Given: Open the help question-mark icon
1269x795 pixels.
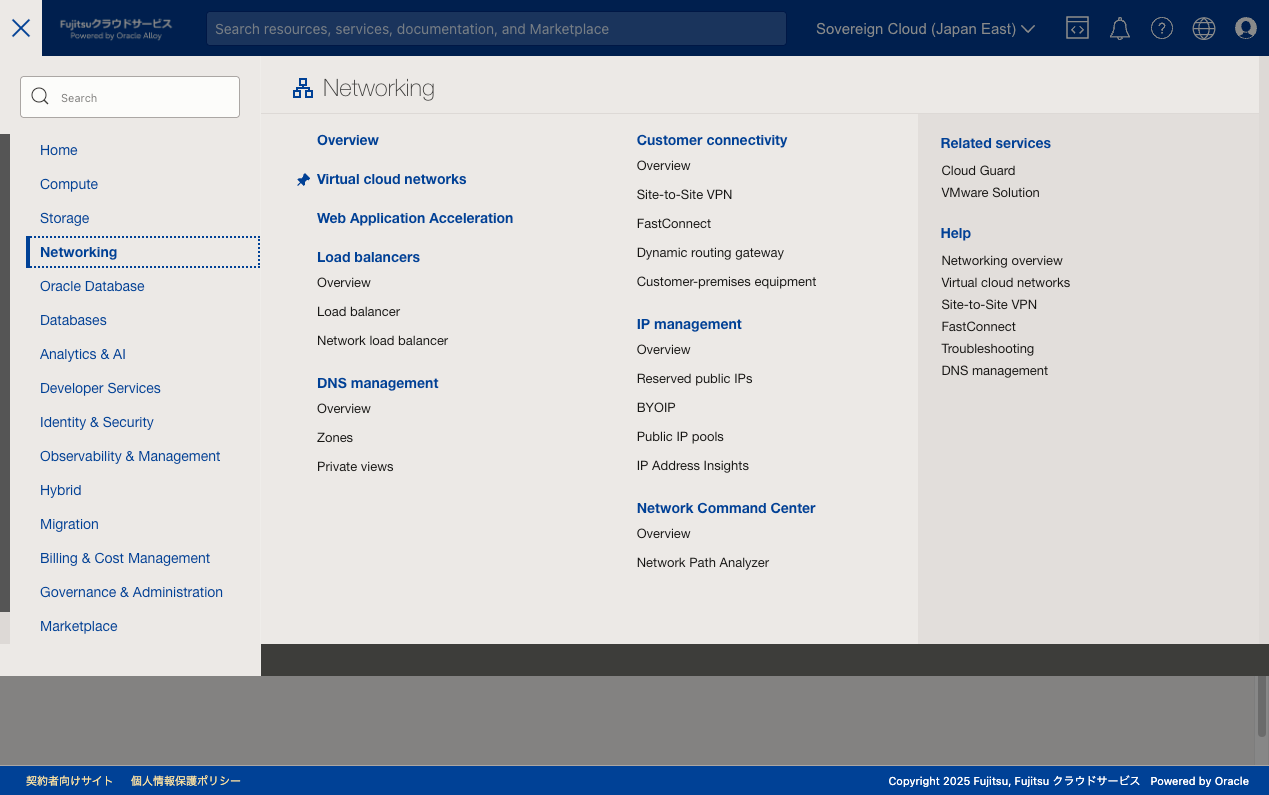Looking at the screenshot, I should point(1161,28).
